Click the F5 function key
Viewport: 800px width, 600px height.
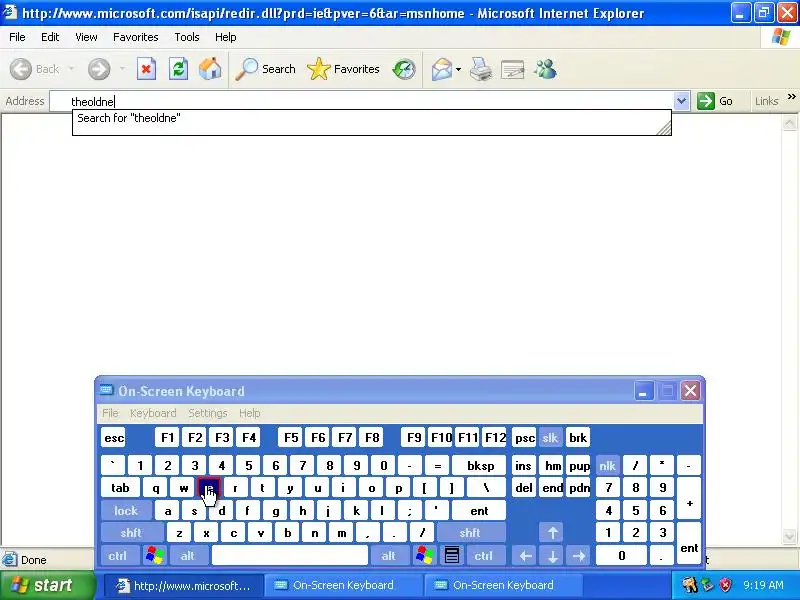[x=291, y=438]
